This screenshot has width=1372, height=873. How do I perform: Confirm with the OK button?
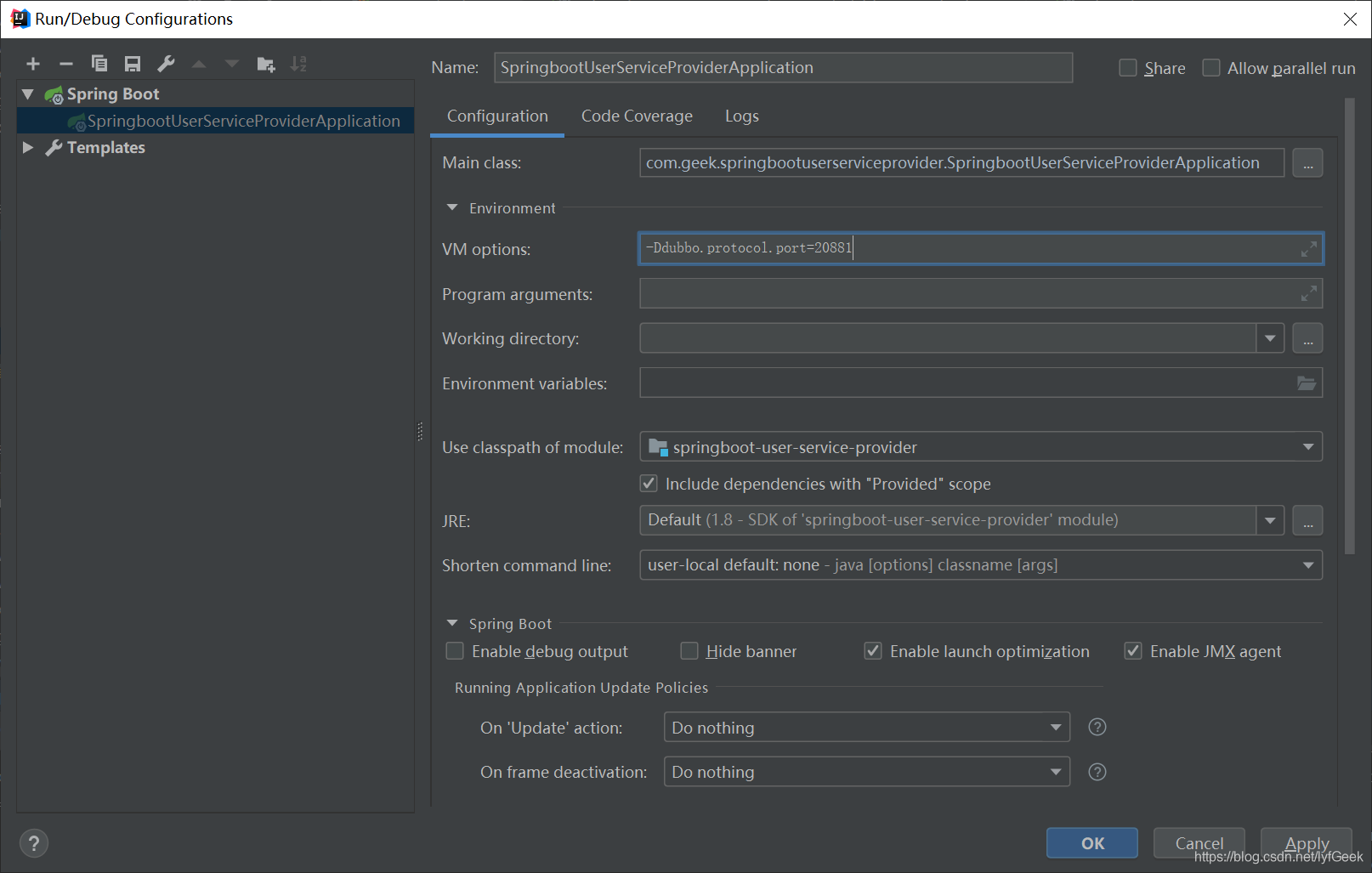click(x=1092, y=843)
